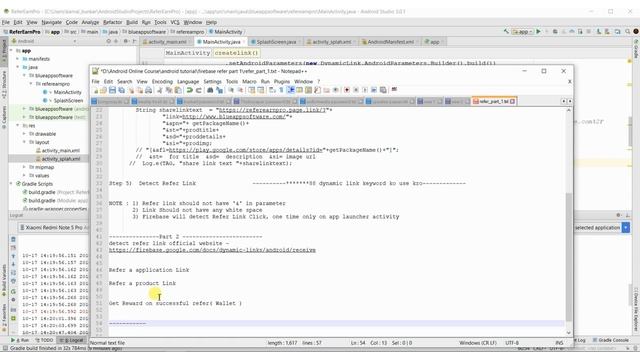Viewport: 640px width, 360px height.
Task: Open the app run configuration dropdown
Action: tap(522, 31)
